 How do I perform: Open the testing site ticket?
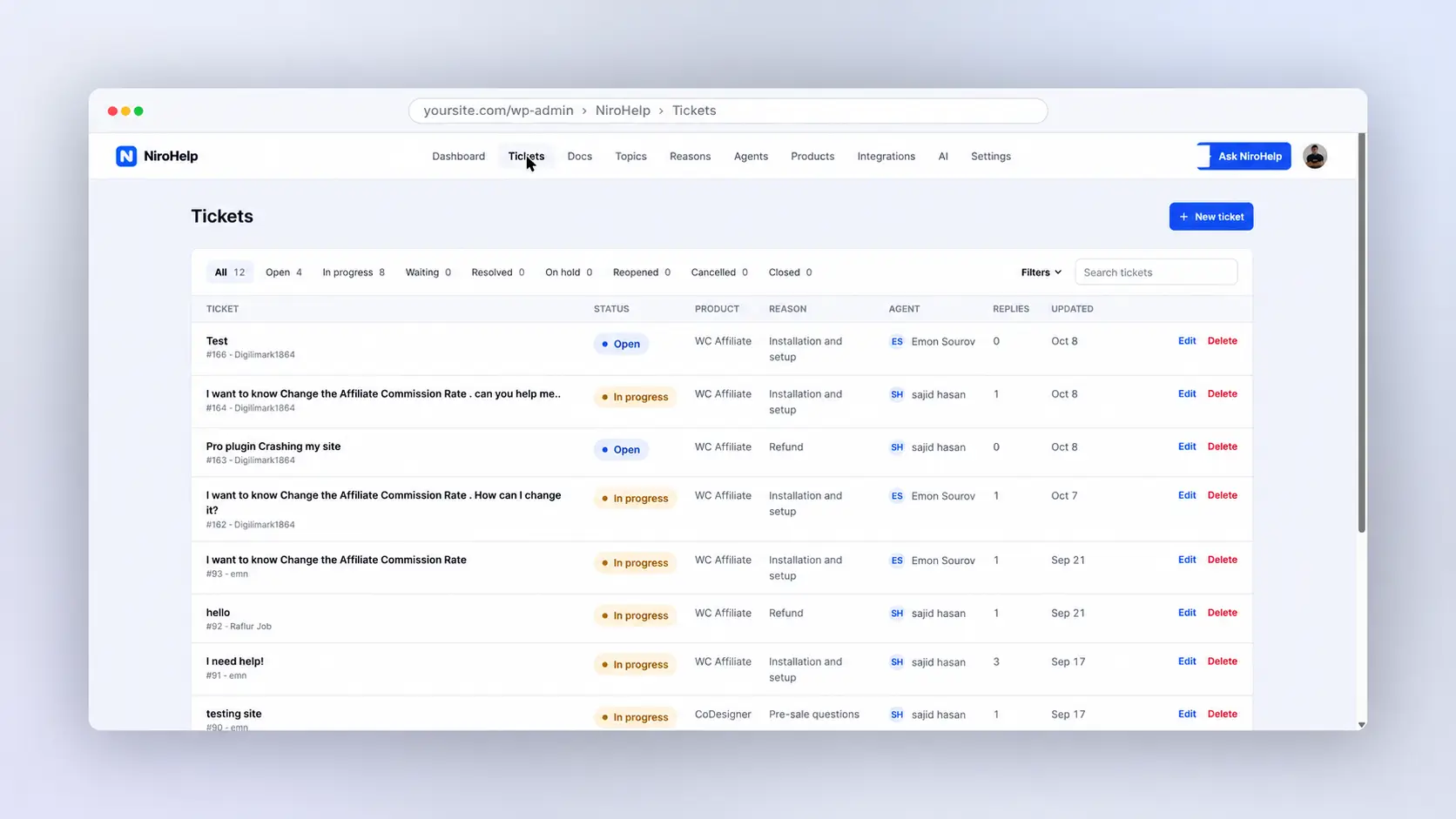(x=233, y=714)
